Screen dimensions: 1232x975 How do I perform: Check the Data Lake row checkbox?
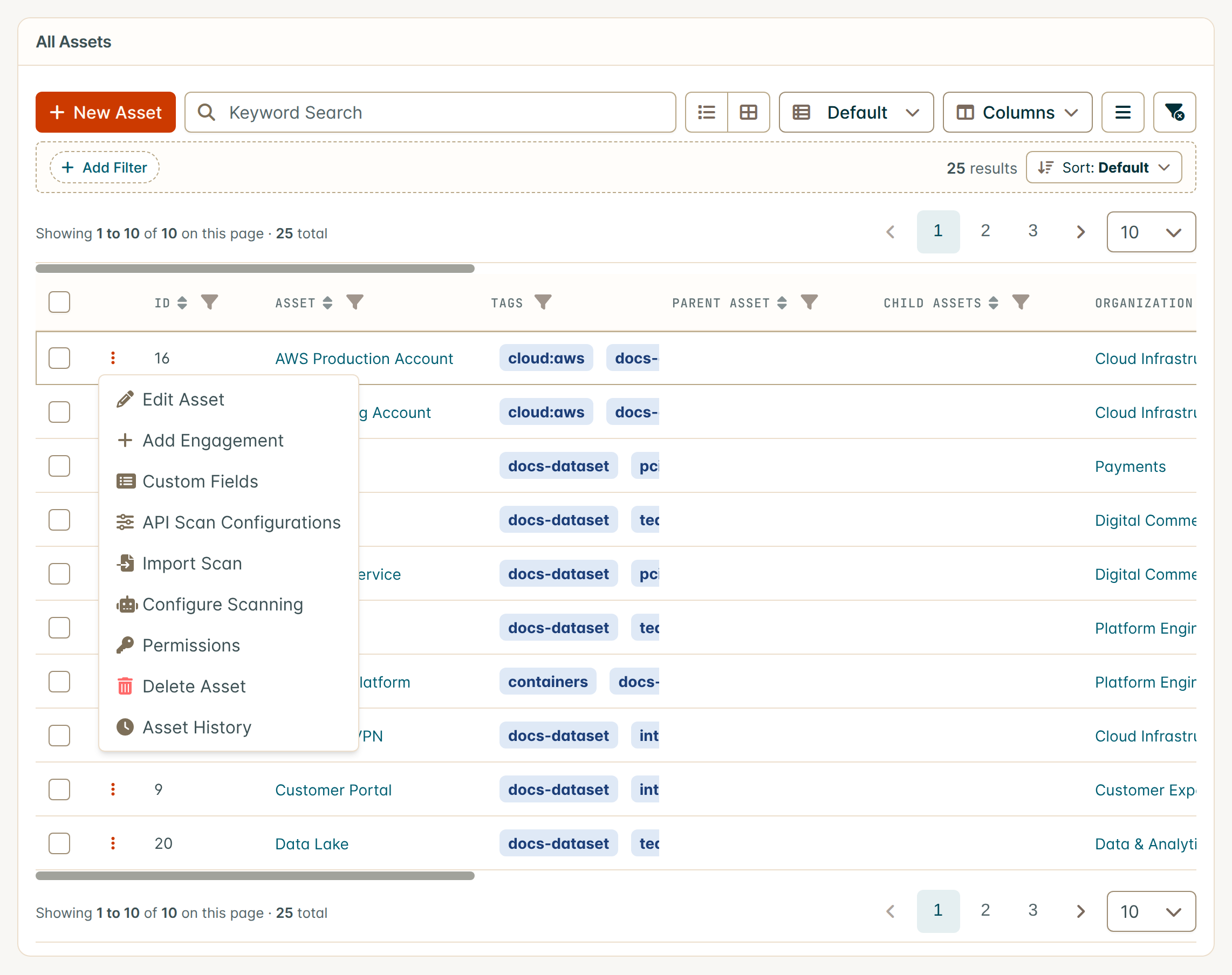[59, 843]
